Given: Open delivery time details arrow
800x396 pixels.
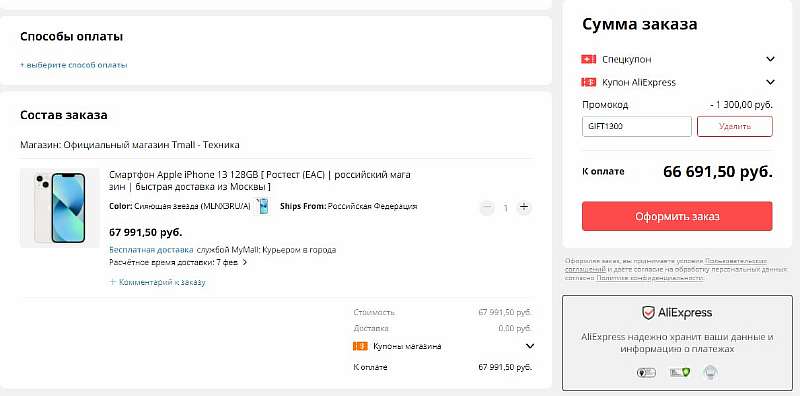Looking at the screenshot, I should [x=245, y=262].
